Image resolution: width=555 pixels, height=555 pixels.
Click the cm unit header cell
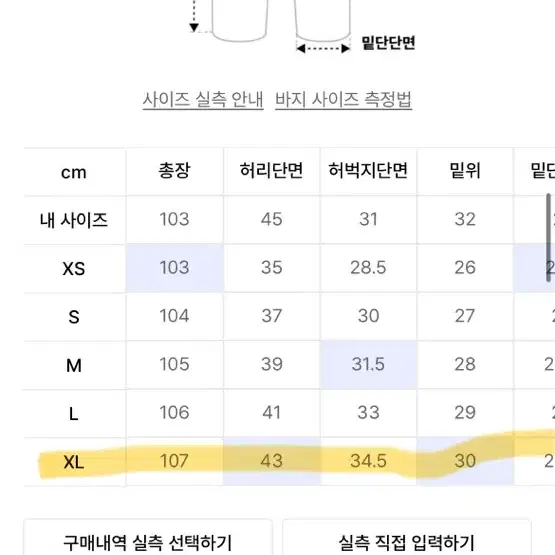(74, 172)
